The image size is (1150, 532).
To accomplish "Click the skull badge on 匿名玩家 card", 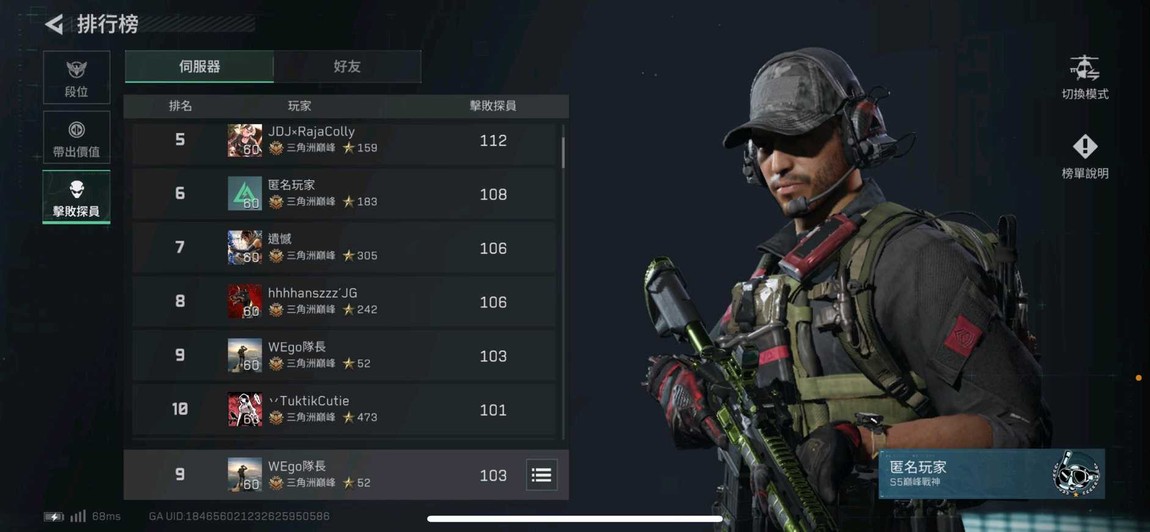I will click(x=1077, y=474).
